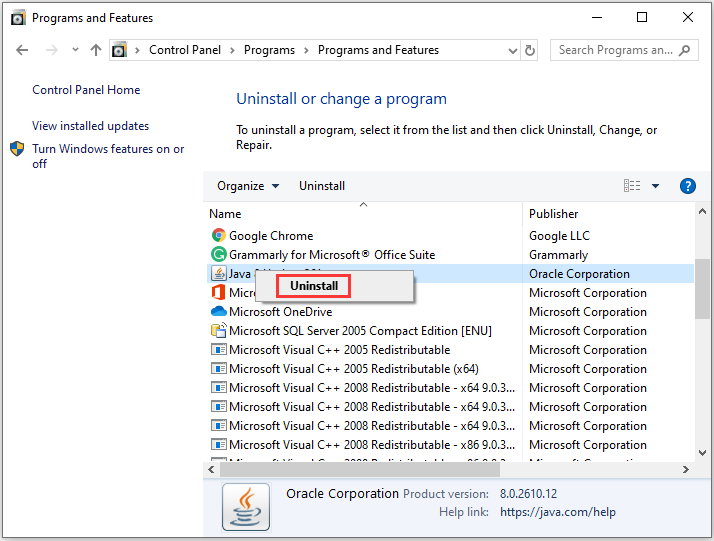This screenshot has width=714, height=541.
Task: Click the vertical scrollbar thumb
Action: click(x=702, y=289)
